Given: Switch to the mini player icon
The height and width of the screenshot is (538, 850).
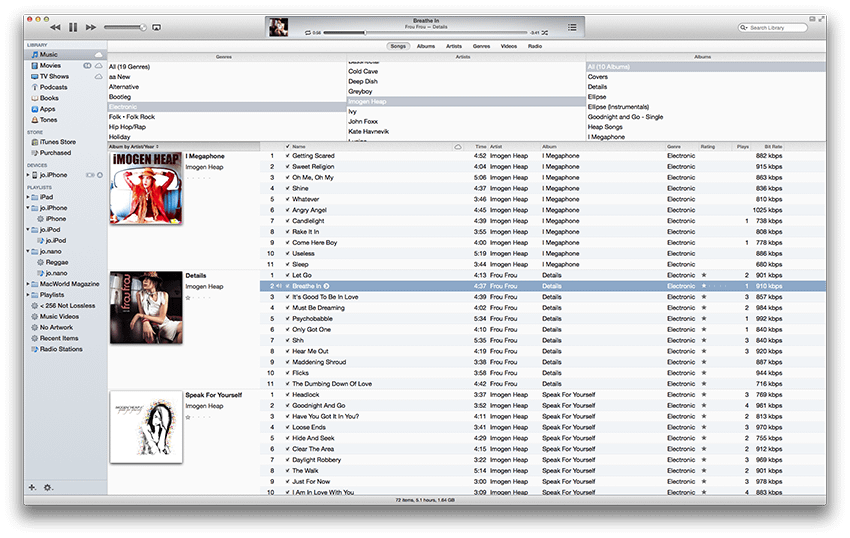Looking at the screenshot, I should coord(812,19).
